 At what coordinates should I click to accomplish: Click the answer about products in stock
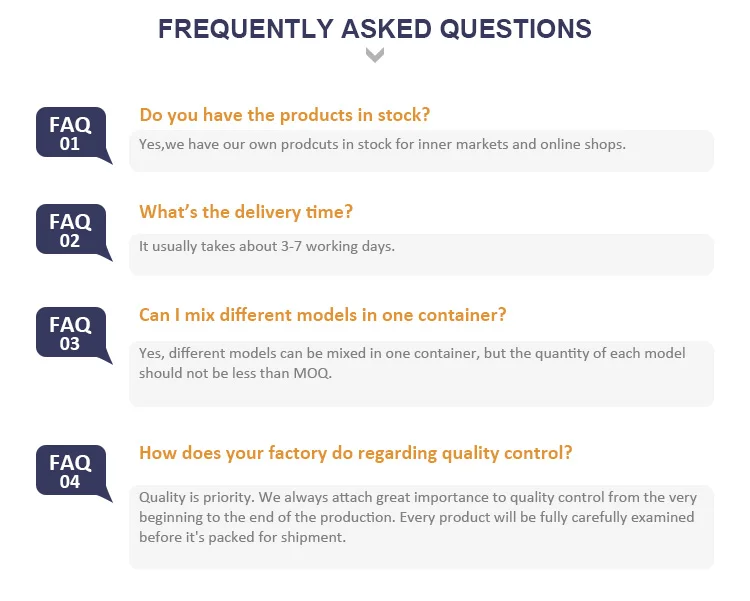tap(382, 144)
